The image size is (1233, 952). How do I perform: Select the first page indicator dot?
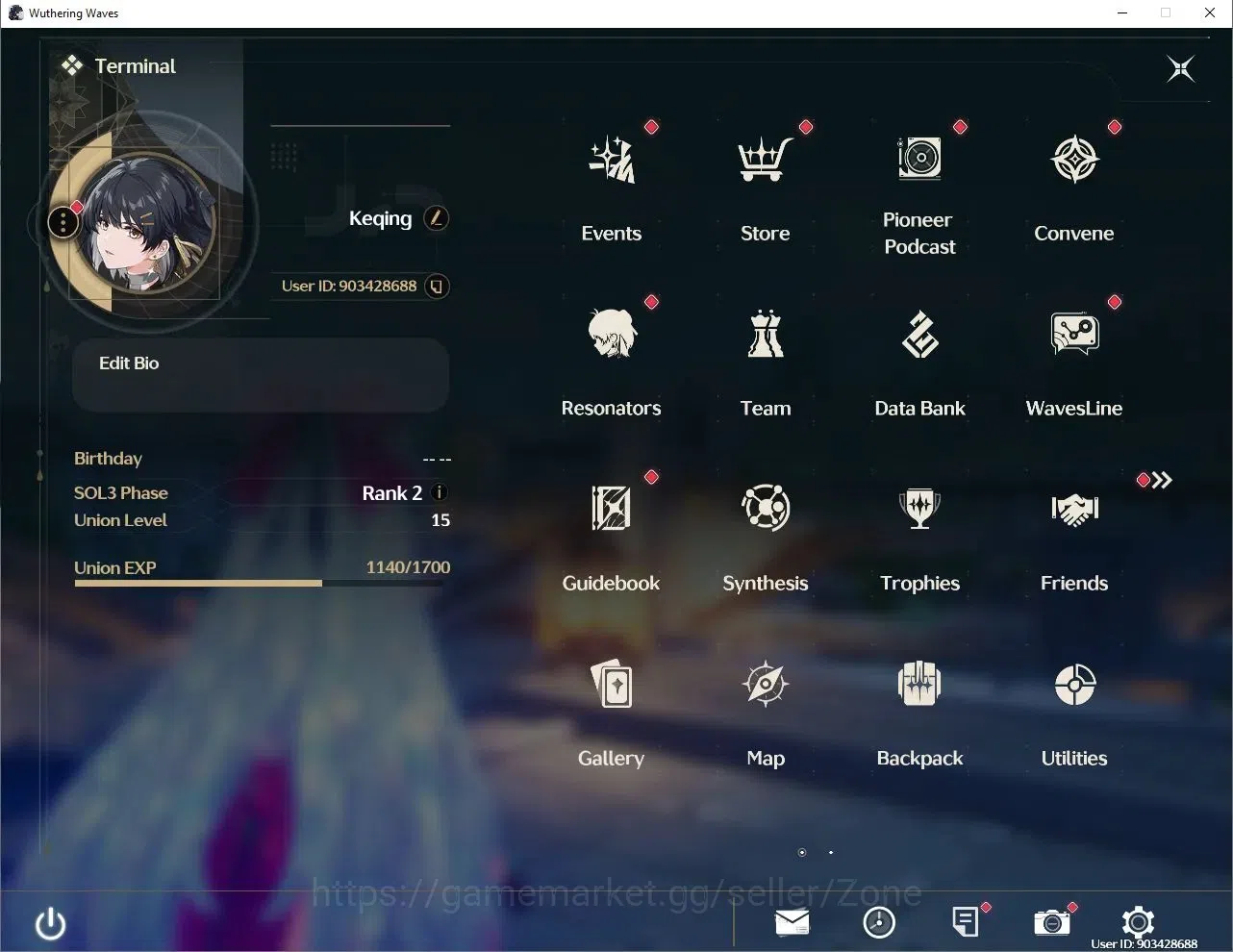pos(802,852)
